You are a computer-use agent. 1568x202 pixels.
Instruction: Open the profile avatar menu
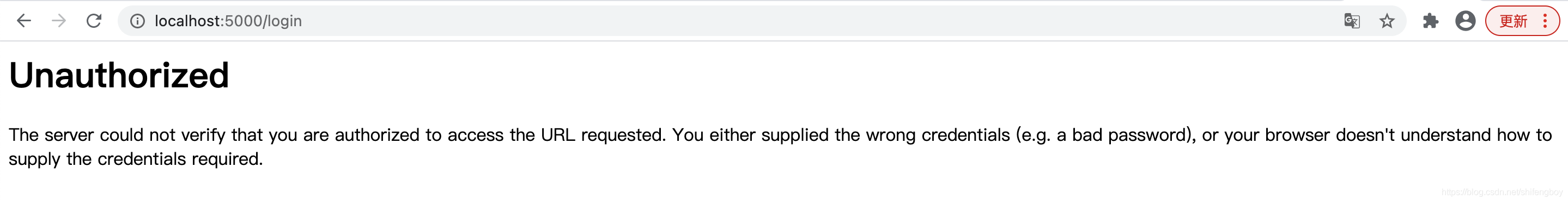[x=1465, y=21]
